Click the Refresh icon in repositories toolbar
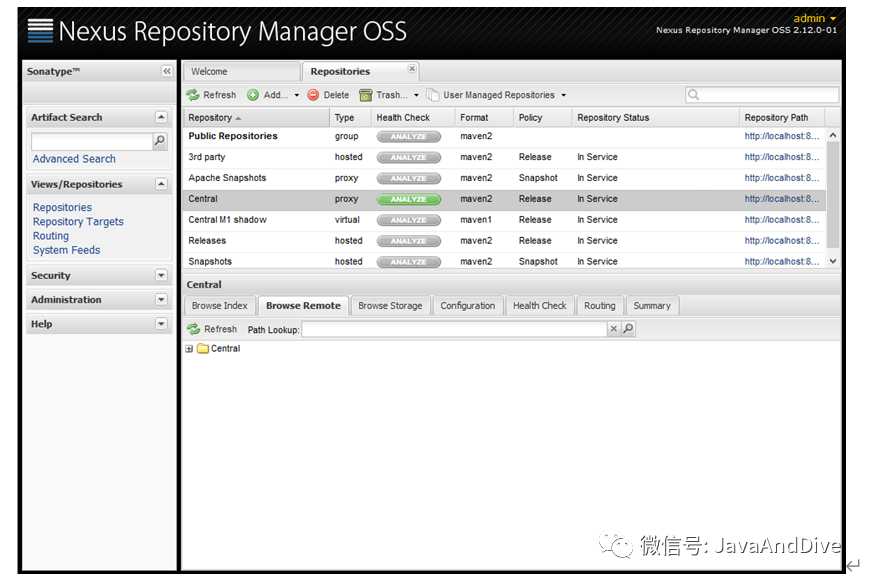This screenshot has height=583, width=869. click(x=192, y=95)
